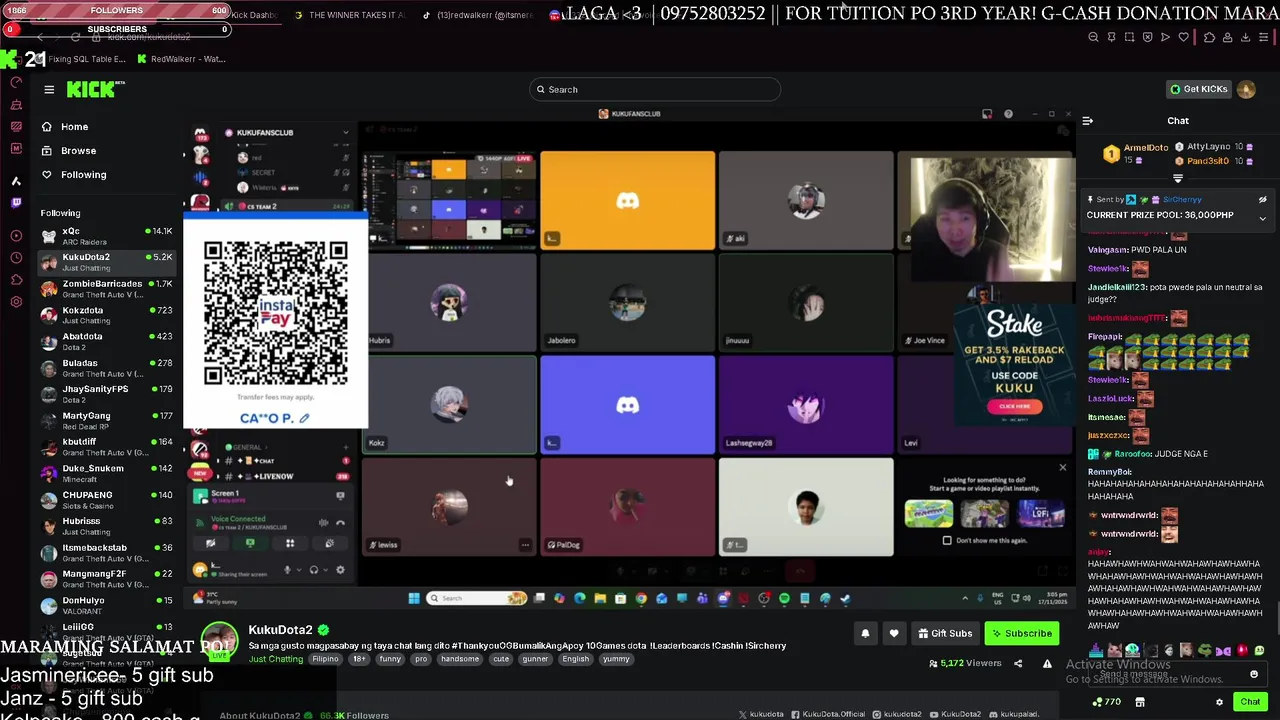
Task: Expand the KUKUFANSCLUB server dropdown
Action: [x=346, y=132]
